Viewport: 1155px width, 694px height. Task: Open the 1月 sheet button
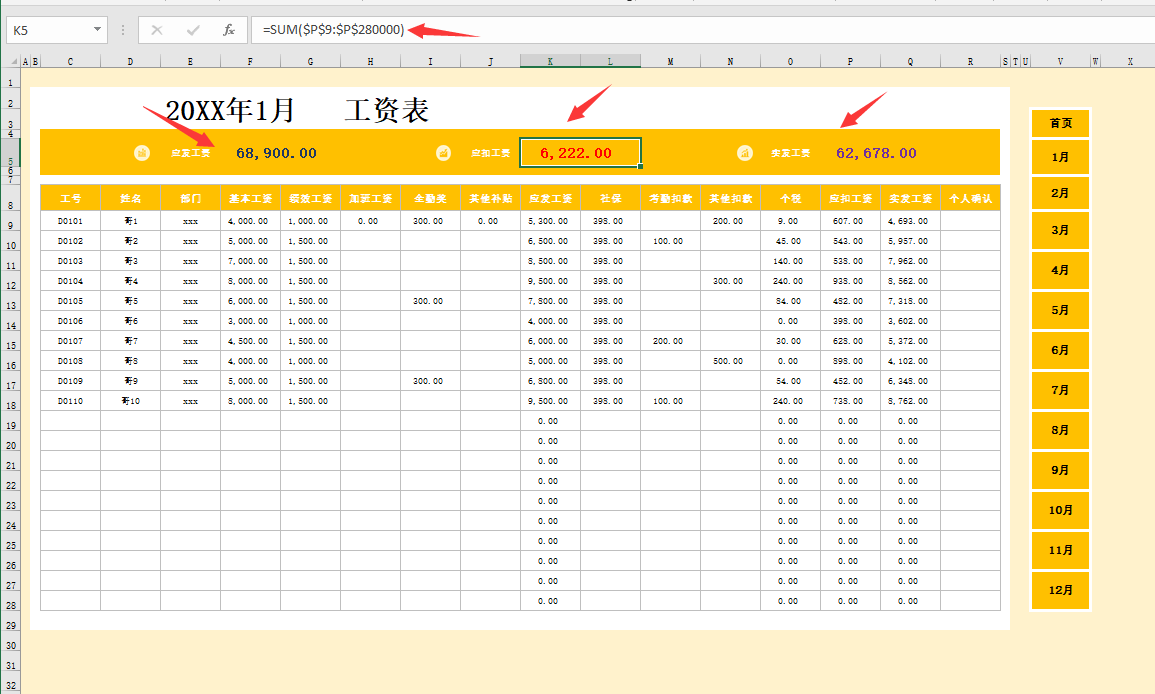click(1060, 157)
